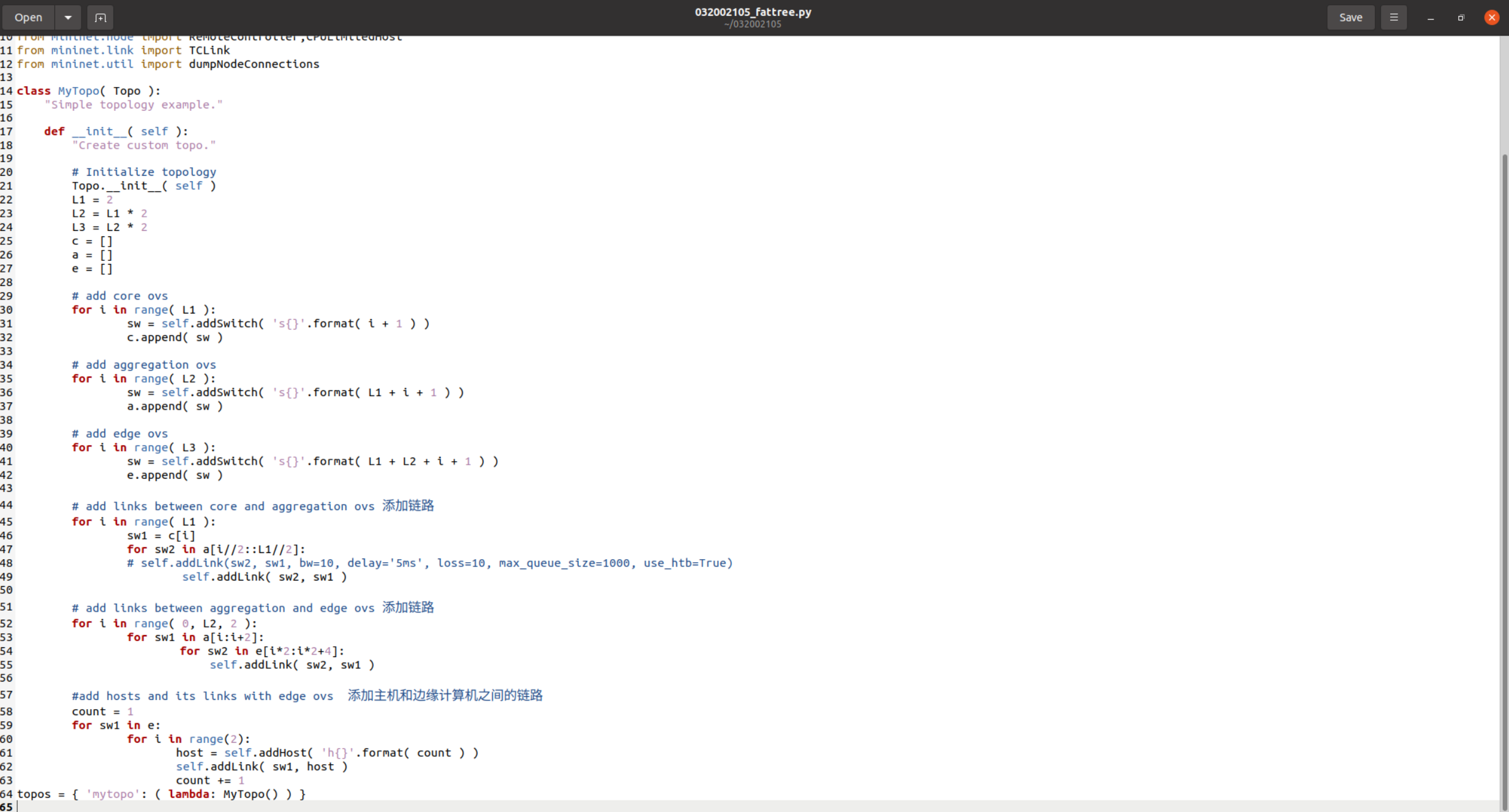This screenshot has width=1509, height=812.
Task: Close the text editor window
Action: coord(1492,18)
